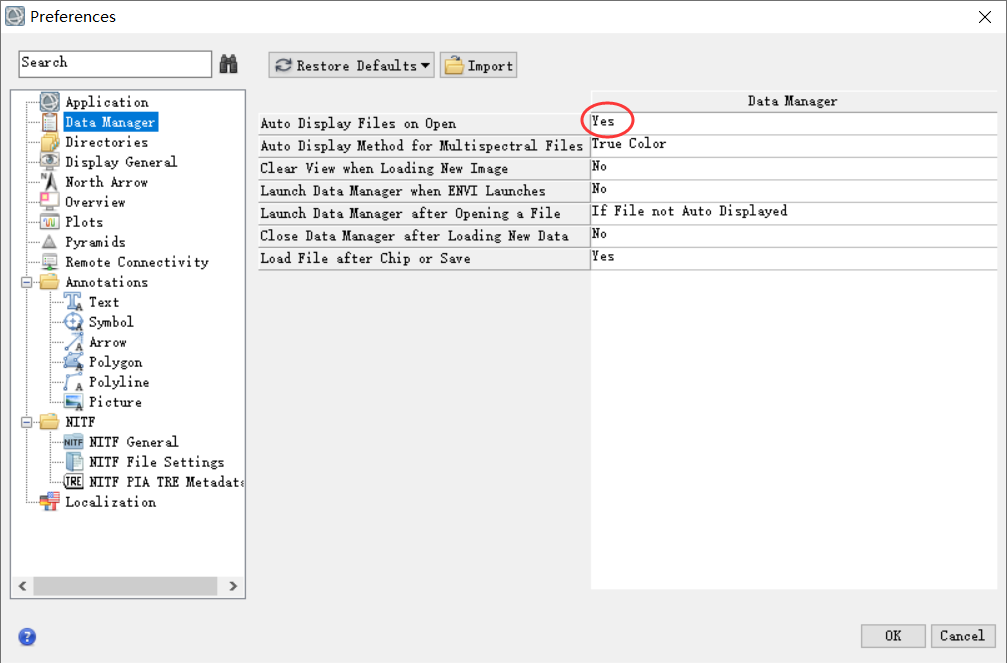
Task: Change Clear View when Loading New Image value
Action: [794, 167]
